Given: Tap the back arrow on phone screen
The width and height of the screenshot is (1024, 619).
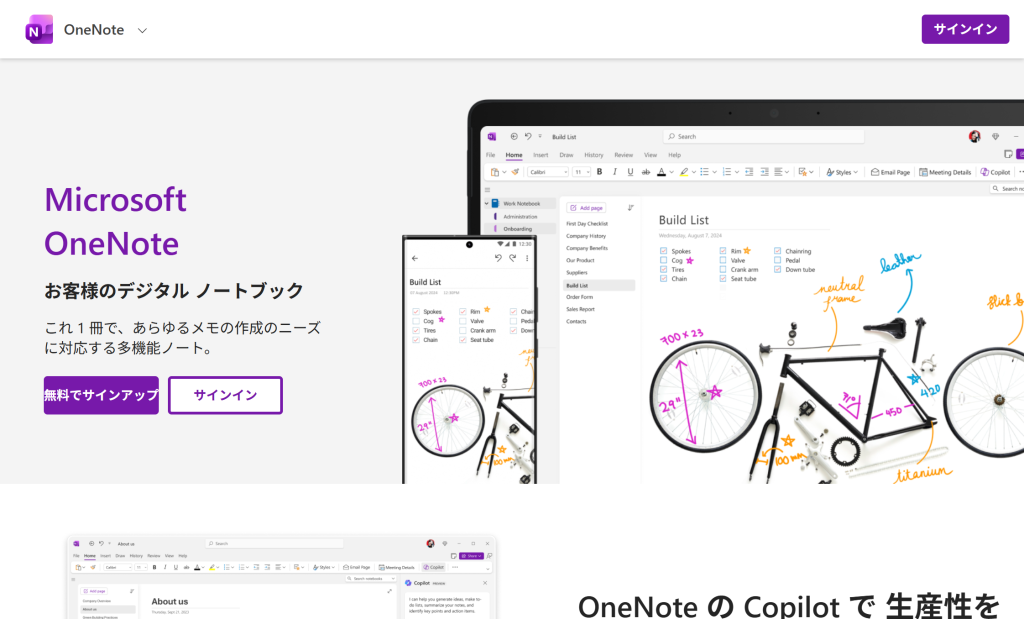Looking at the screenshot, I should pos(415,258).
